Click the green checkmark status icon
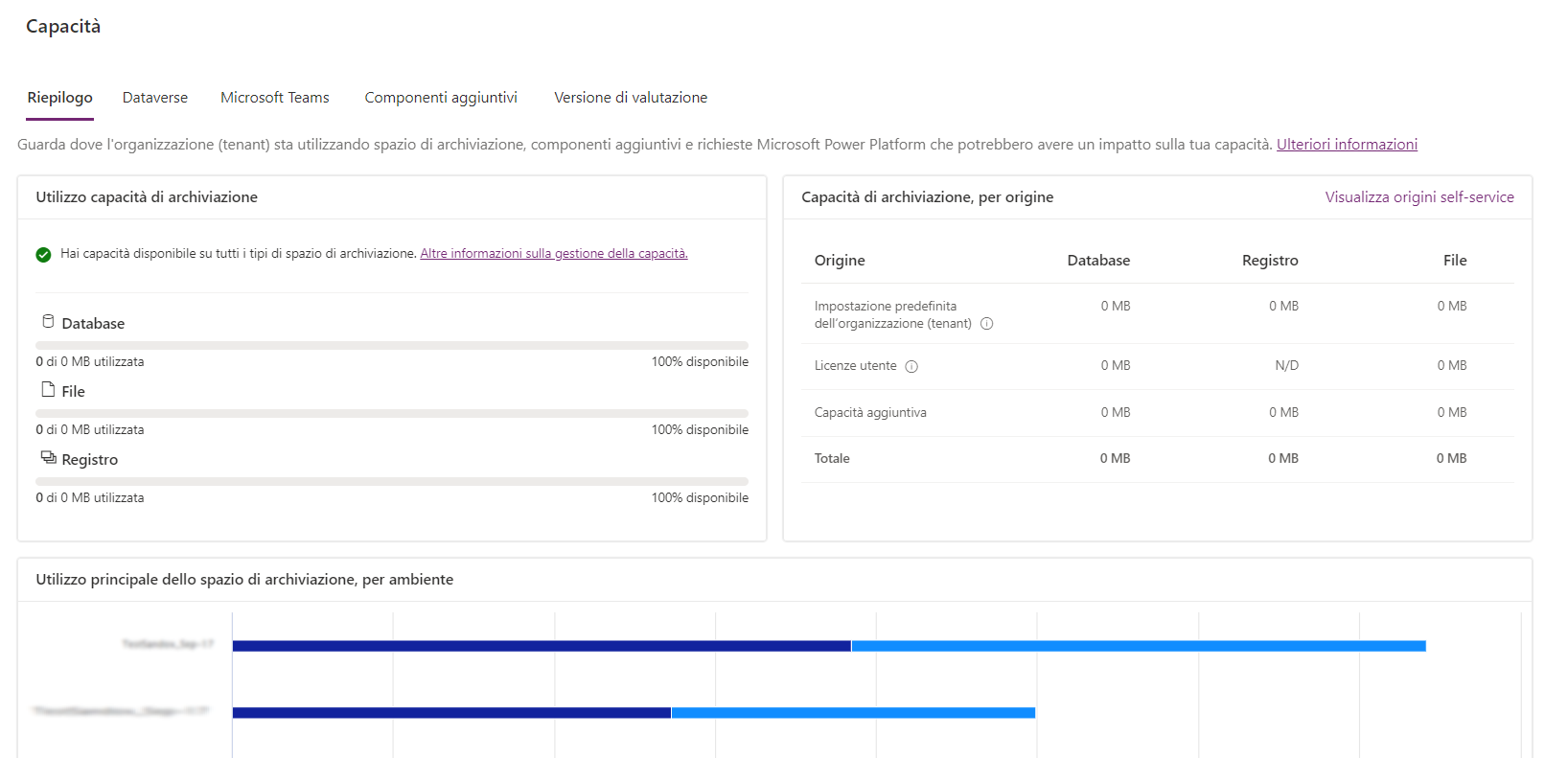 (43, 254)
